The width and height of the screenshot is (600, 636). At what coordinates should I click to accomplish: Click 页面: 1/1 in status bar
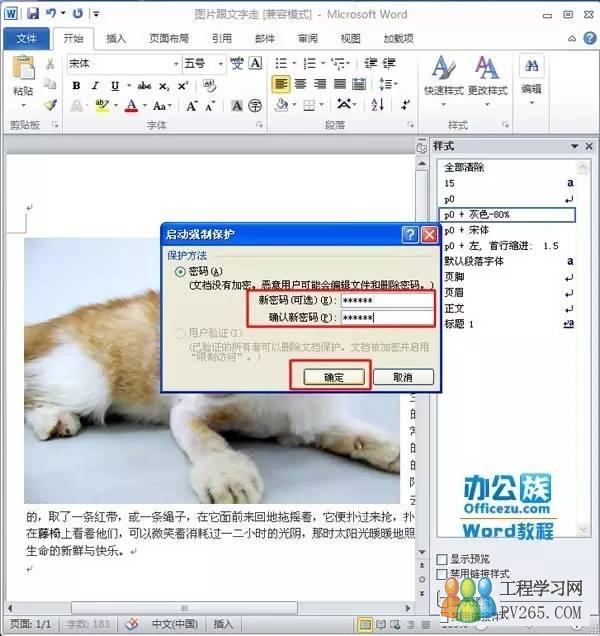(x=31, y=624)
